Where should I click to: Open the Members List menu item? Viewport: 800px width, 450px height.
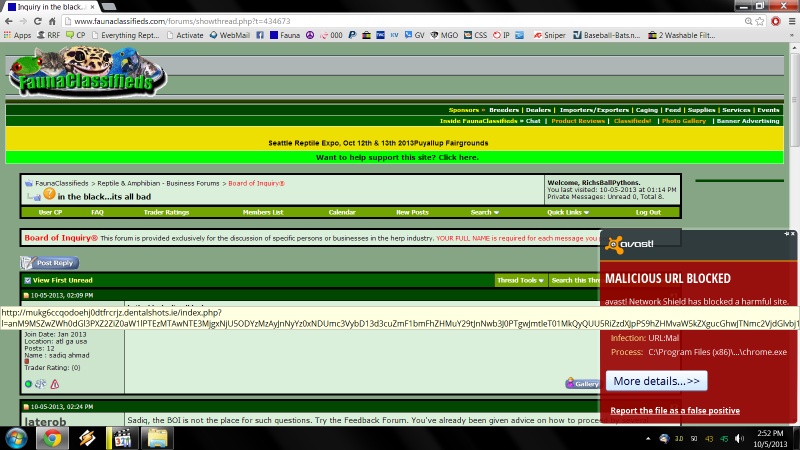pos(263,212)
